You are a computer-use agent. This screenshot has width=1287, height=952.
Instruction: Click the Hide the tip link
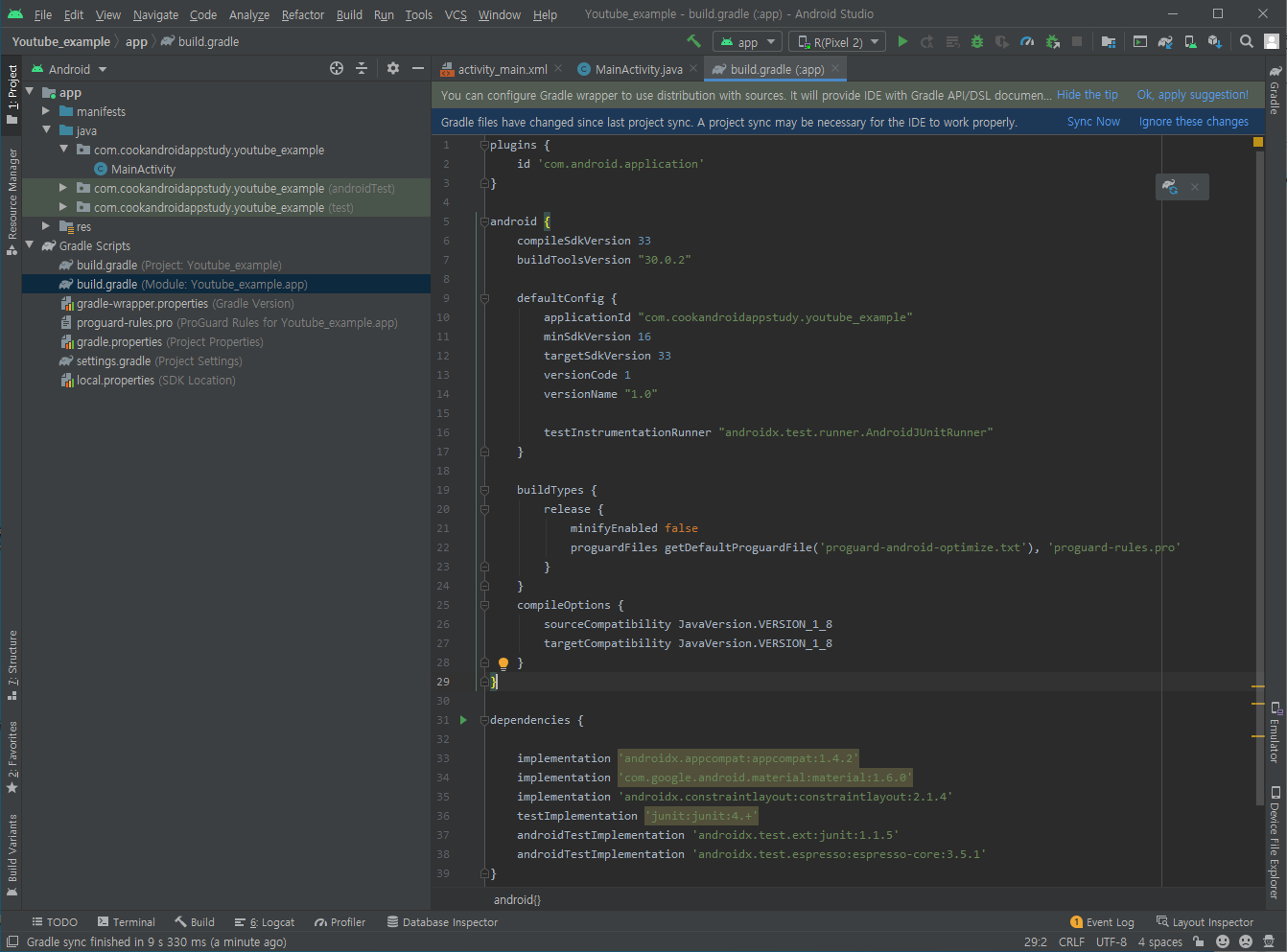pyautogui.click(x=1088, y=95)
